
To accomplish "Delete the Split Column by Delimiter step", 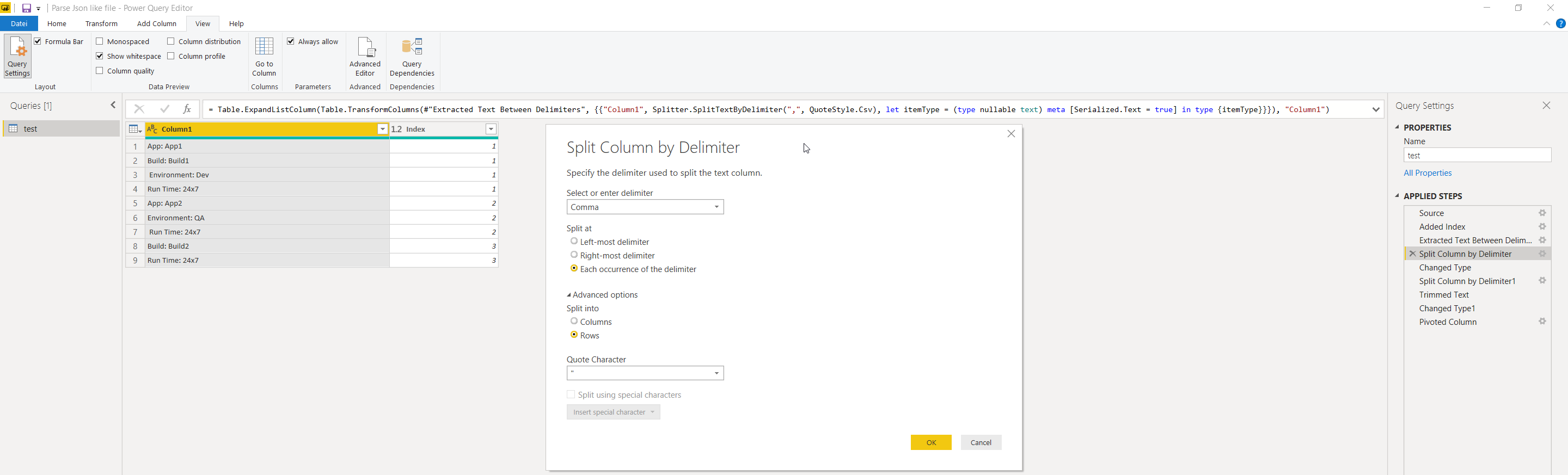I will [1413, 254].
